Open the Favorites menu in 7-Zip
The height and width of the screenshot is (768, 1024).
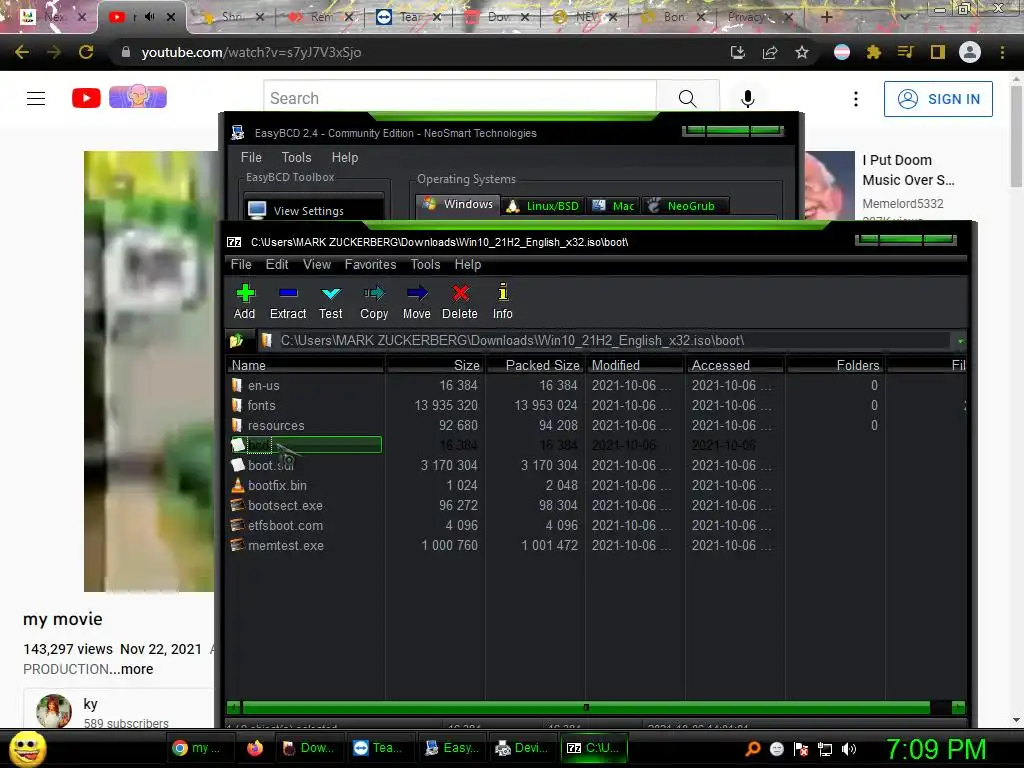pos(370,264)
